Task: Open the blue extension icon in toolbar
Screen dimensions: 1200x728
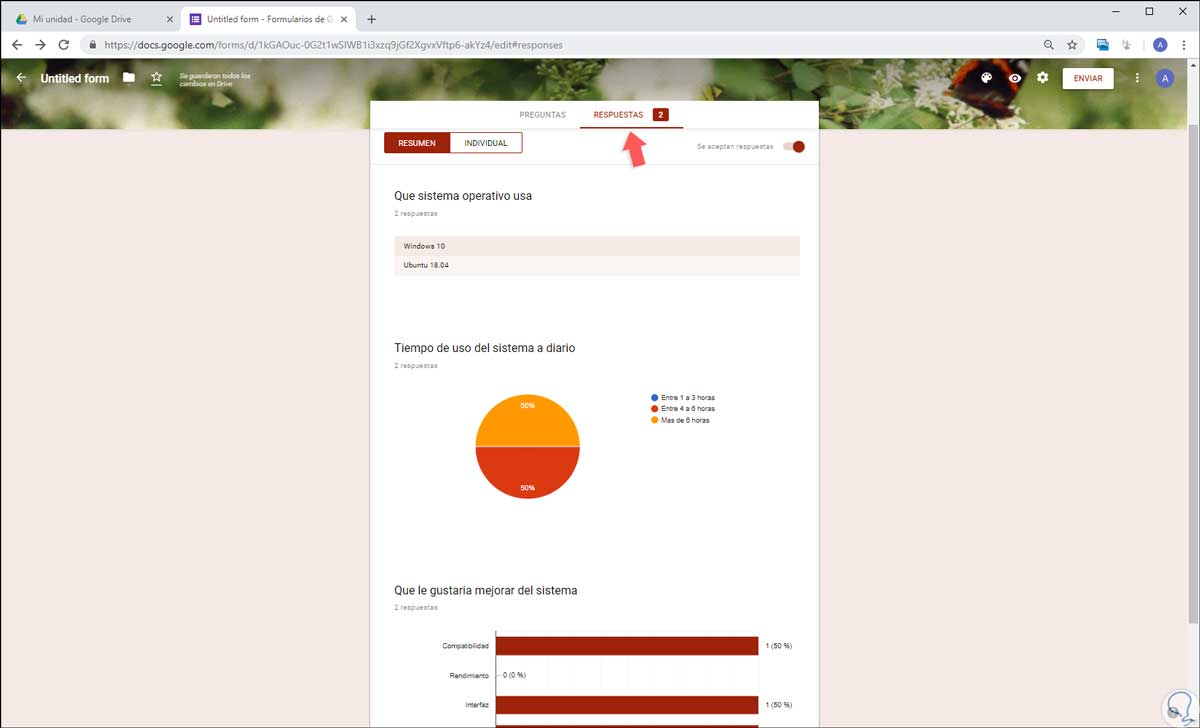Action: [x=1103, y=45]
